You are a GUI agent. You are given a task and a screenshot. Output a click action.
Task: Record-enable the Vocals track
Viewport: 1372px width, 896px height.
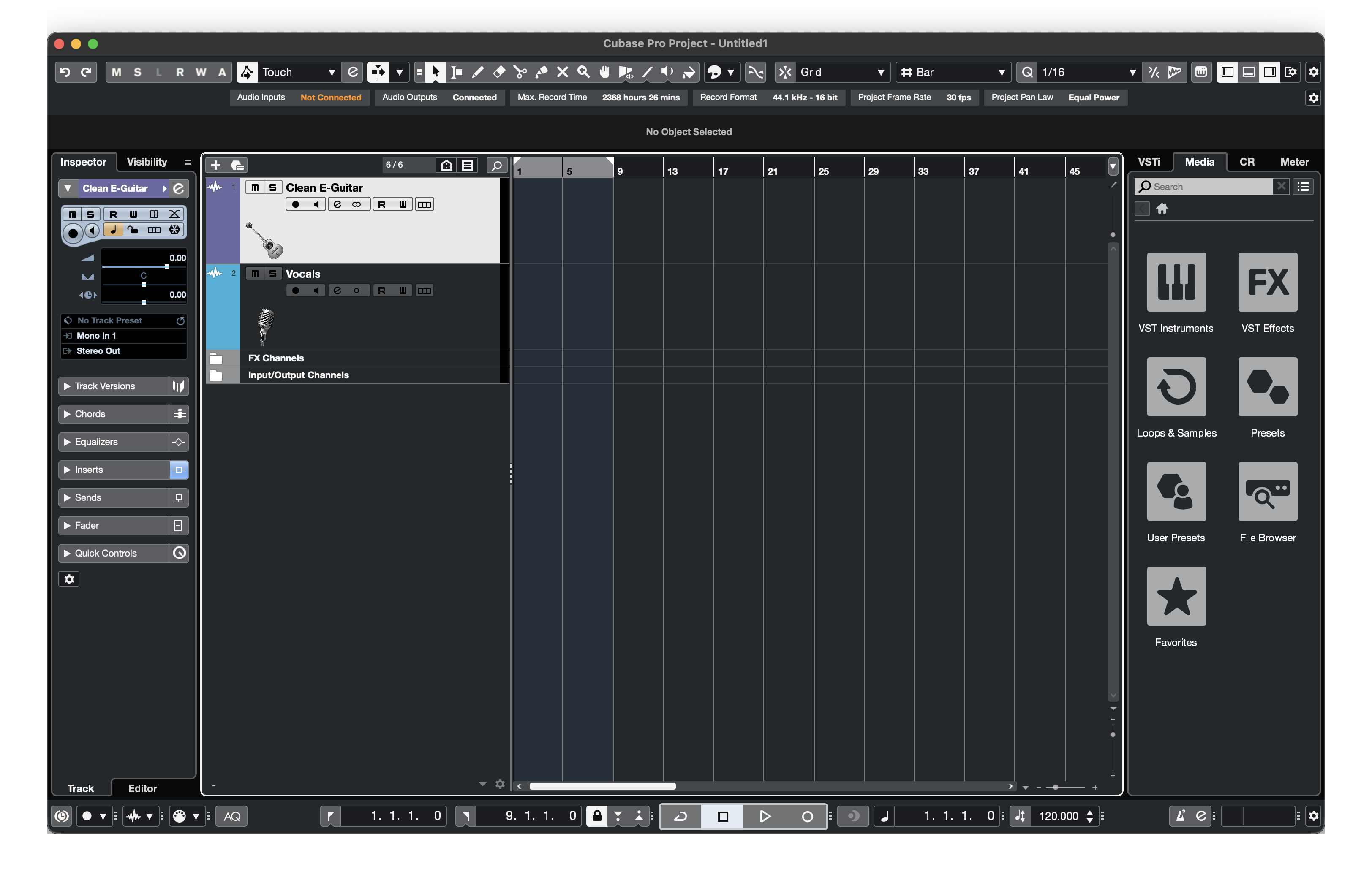(x=296, y=291)
